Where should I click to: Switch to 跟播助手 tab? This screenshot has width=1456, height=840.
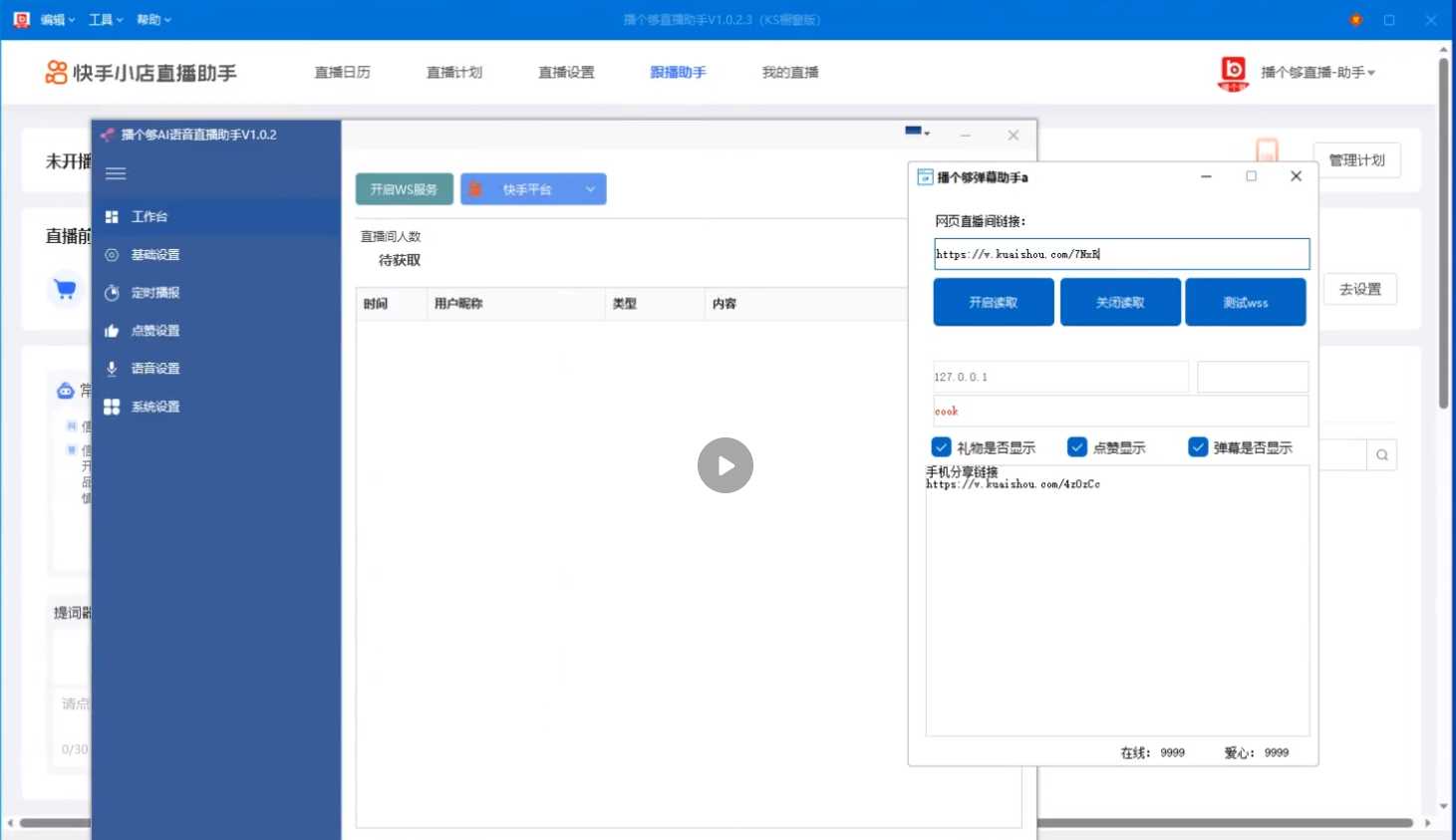(x=678, y=73)
